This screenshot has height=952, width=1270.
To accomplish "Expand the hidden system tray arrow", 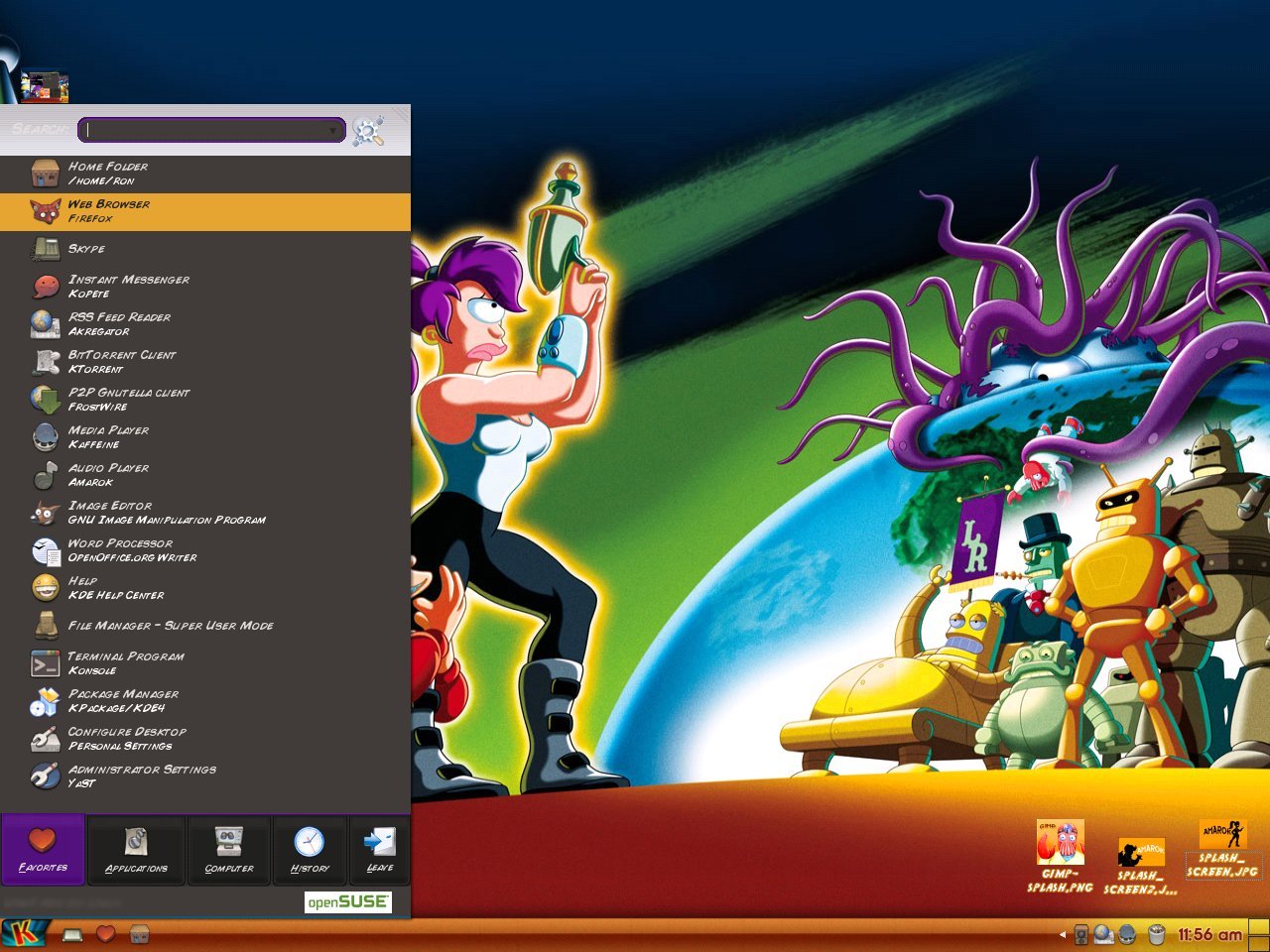I will (1063, 934).
